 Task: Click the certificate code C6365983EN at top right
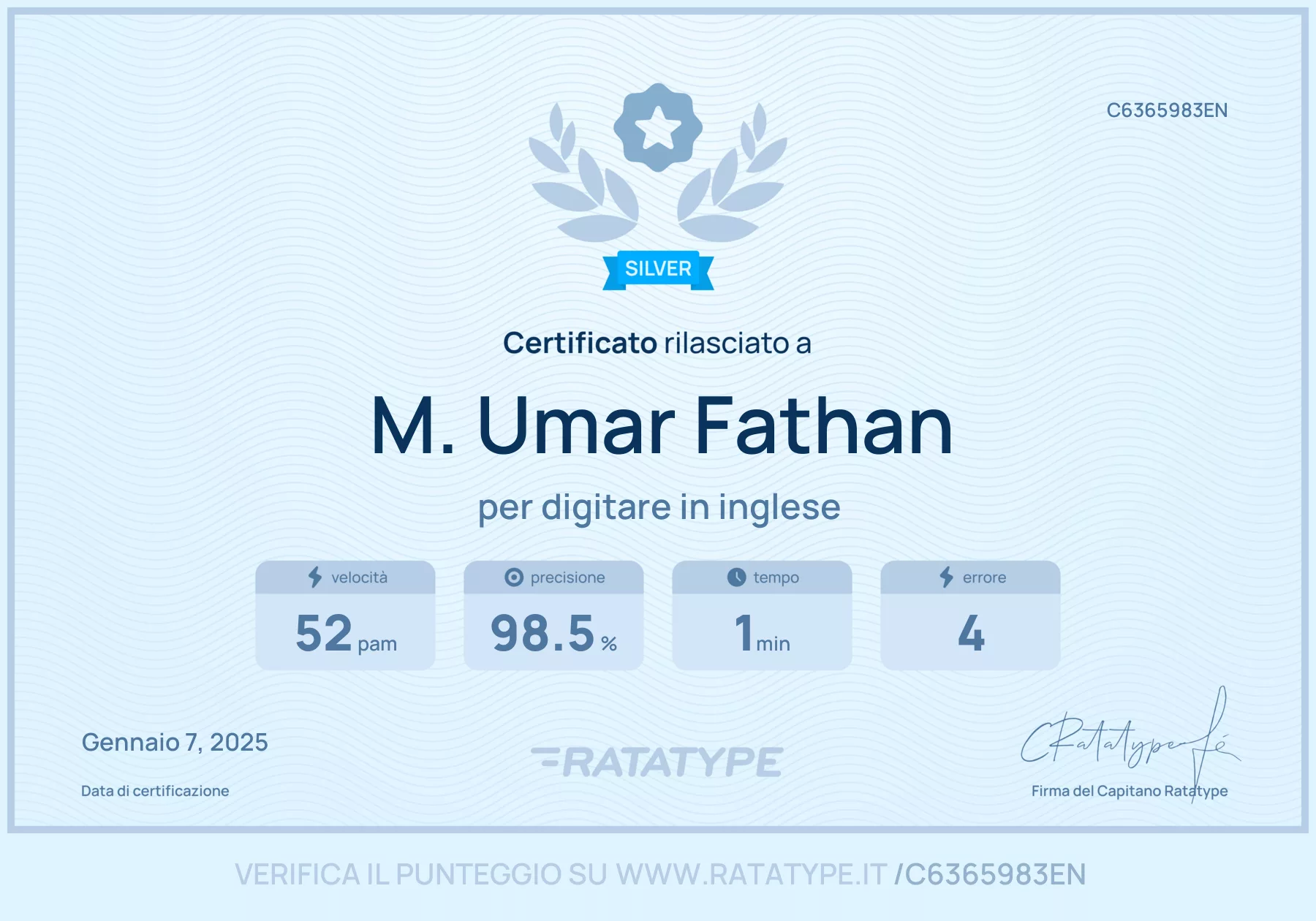coord(1167,110)
